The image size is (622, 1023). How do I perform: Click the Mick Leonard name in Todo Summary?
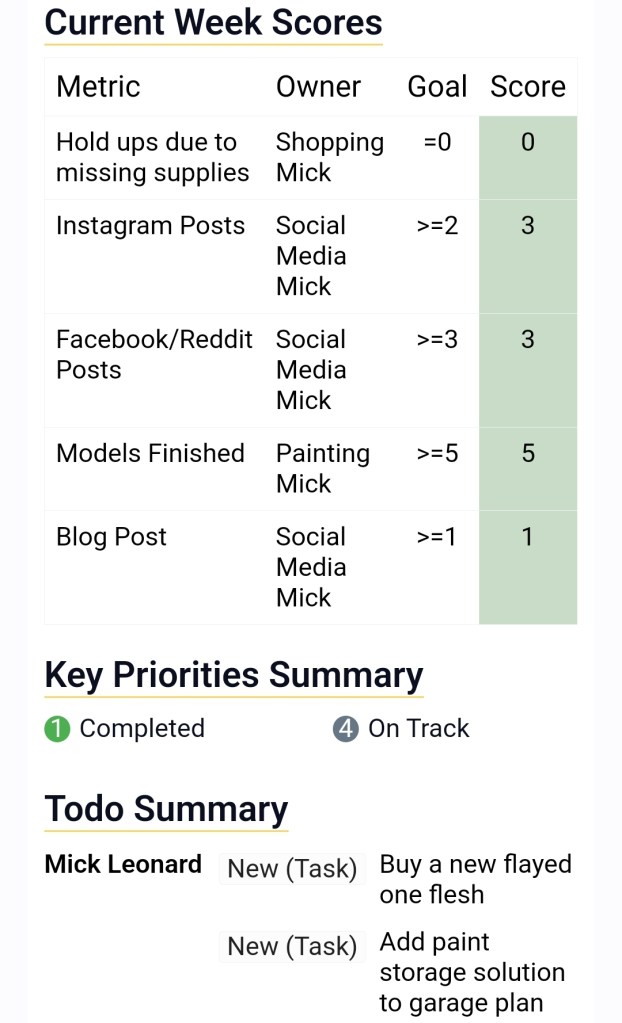[x=123, y=864]
